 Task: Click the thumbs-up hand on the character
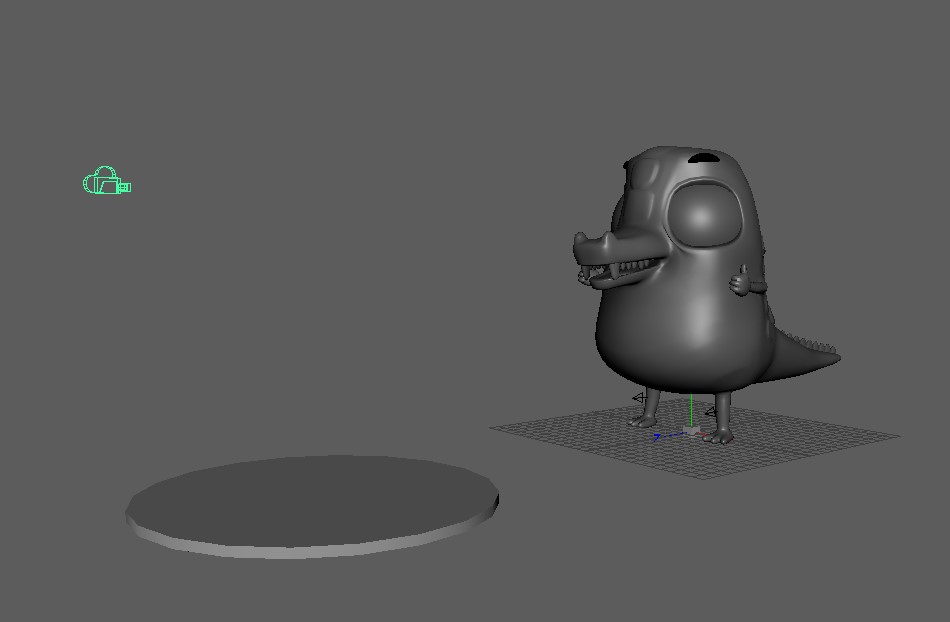click(x=740, y=282)
